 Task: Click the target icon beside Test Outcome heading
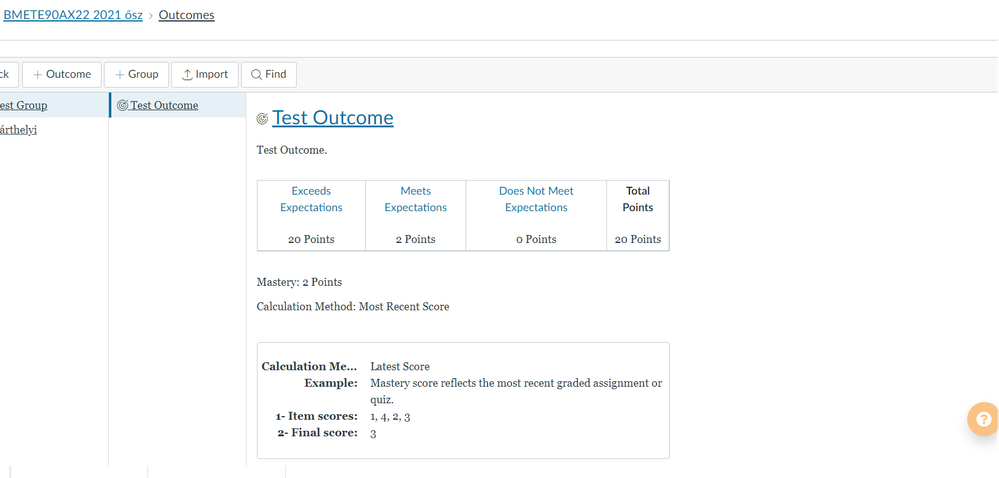pos(262,119)
